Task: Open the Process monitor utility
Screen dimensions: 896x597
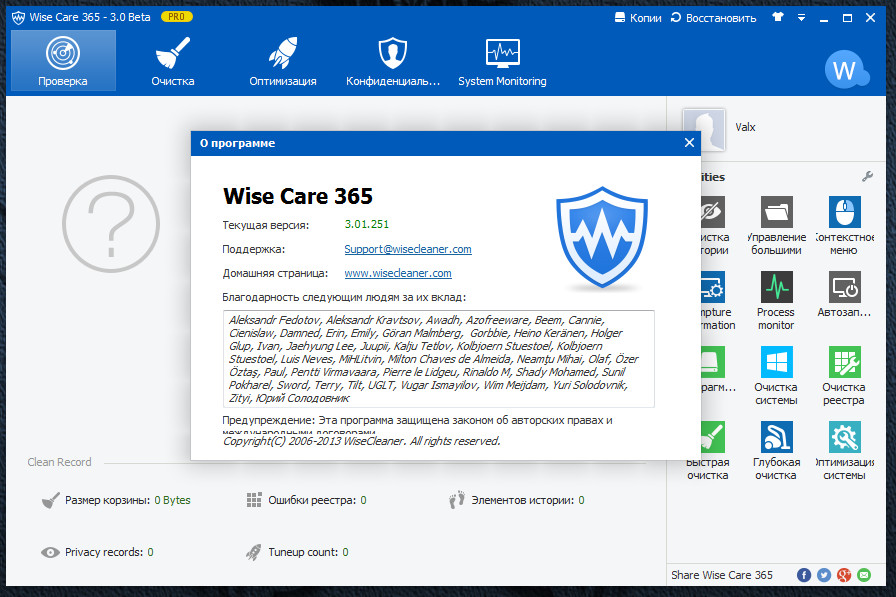Action: [776, 300]
